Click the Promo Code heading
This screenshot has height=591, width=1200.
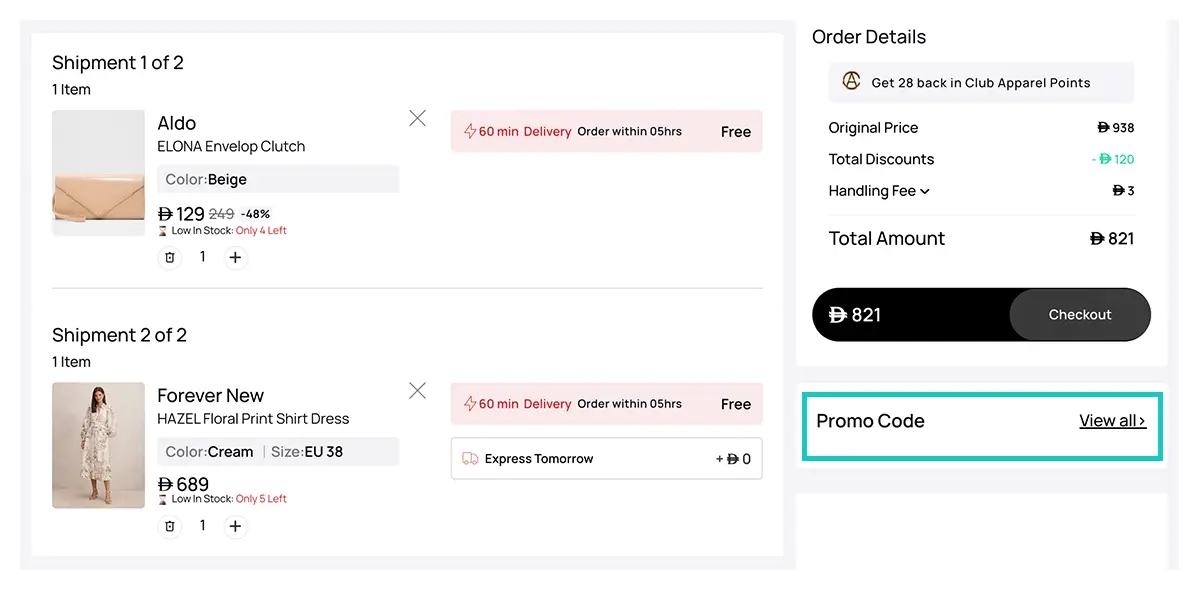point(870,421)
